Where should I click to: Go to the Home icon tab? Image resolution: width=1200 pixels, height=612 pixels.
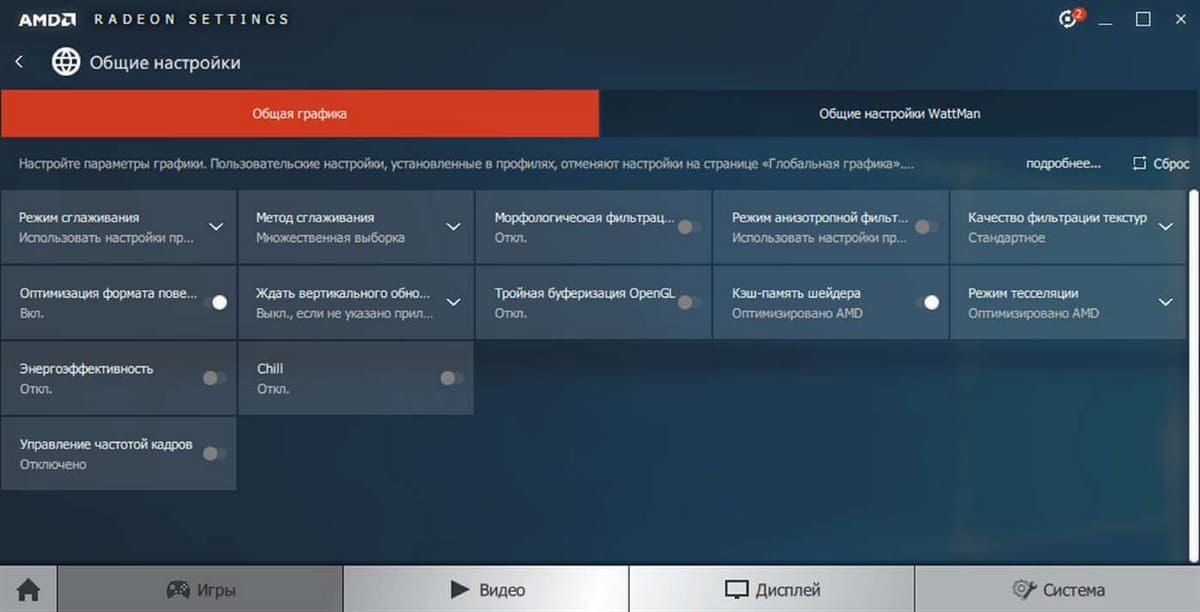28,589
